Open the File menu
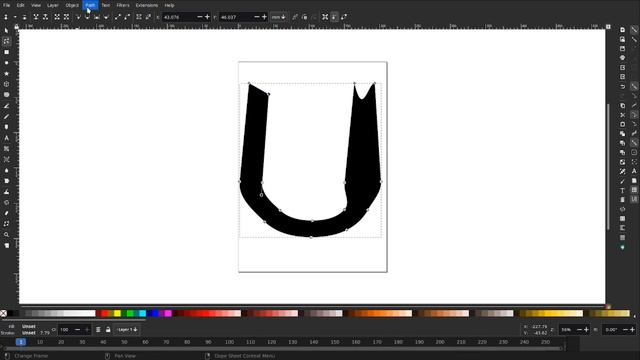The image size is (640, 360). [x=7, y=5]
